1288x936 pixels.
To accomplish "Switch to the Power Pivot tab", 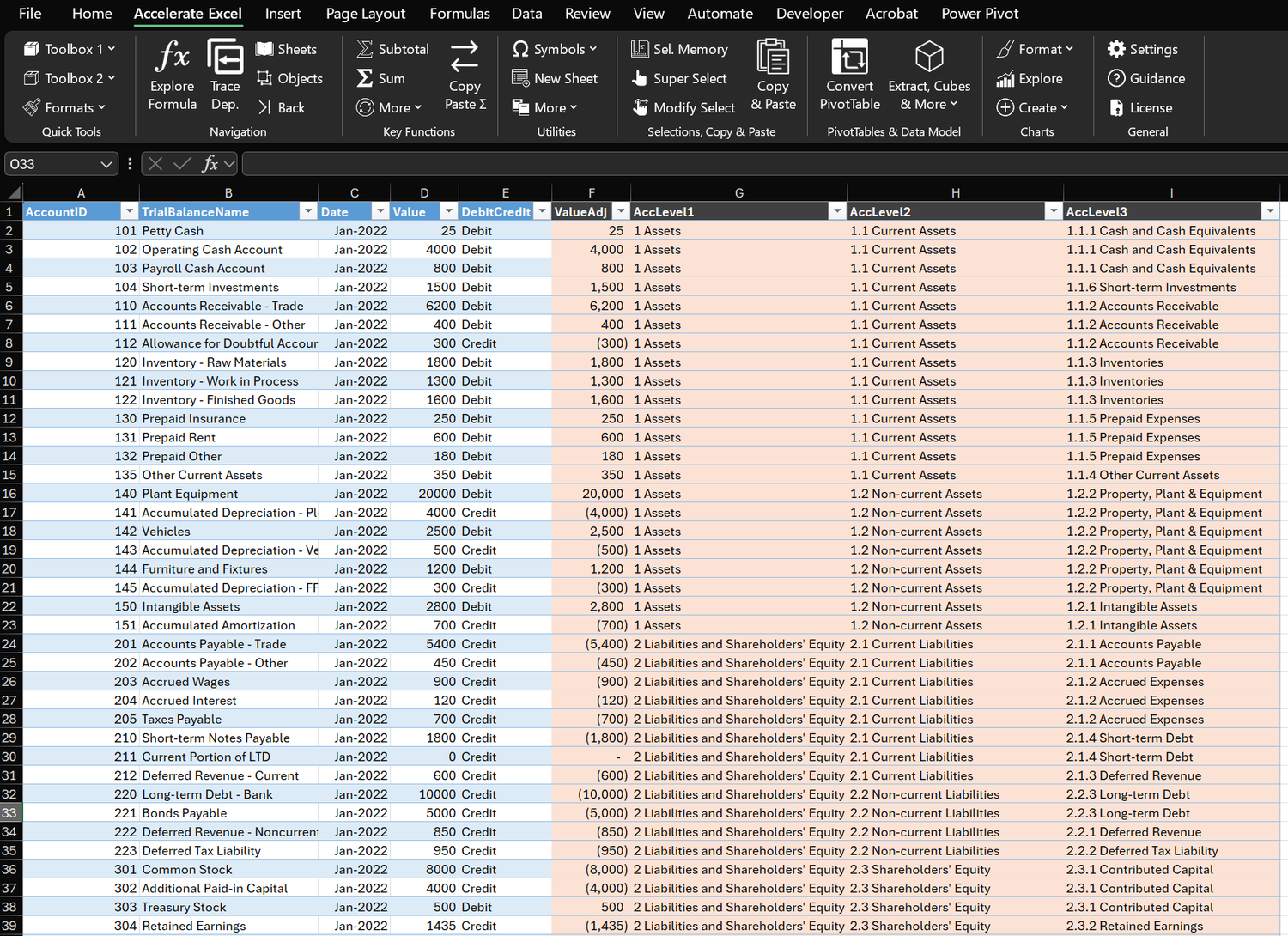I will (x=980, y=14).
